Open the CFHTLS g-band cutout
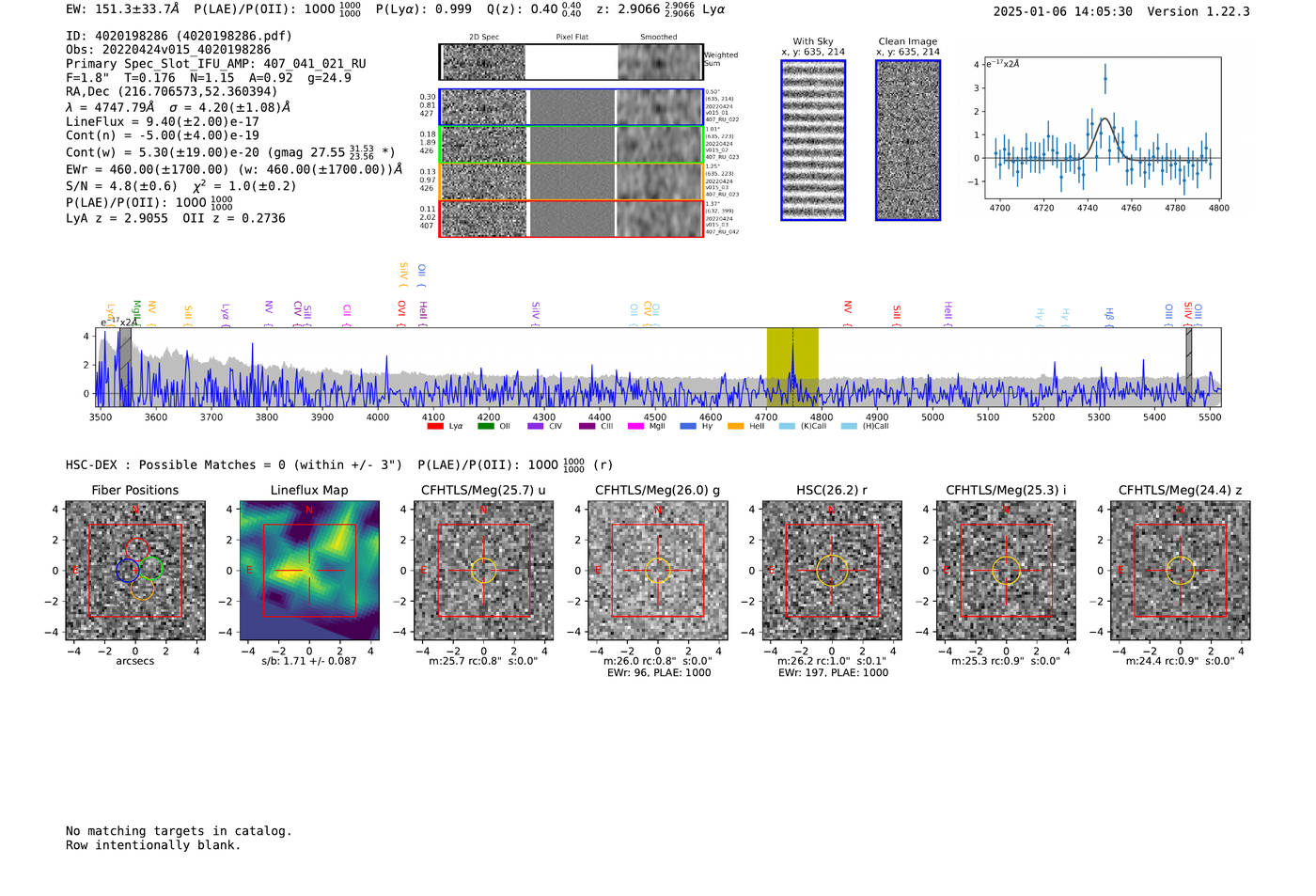This screenshot has height=896, width=1316. pyautogui.click(x=658, y=571)
